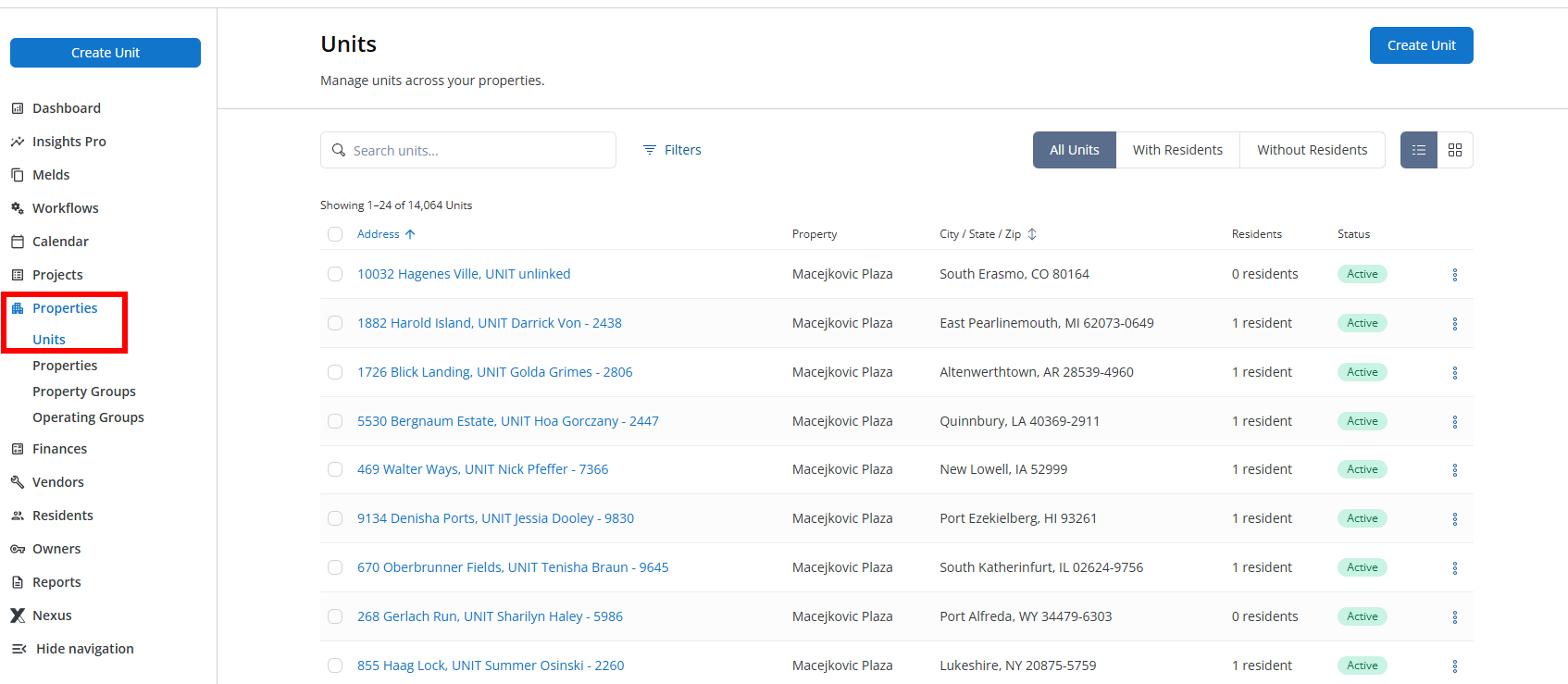Click the Vendors wrench icon
Screen dimensions: 1568x684
(x=18, y=482)
